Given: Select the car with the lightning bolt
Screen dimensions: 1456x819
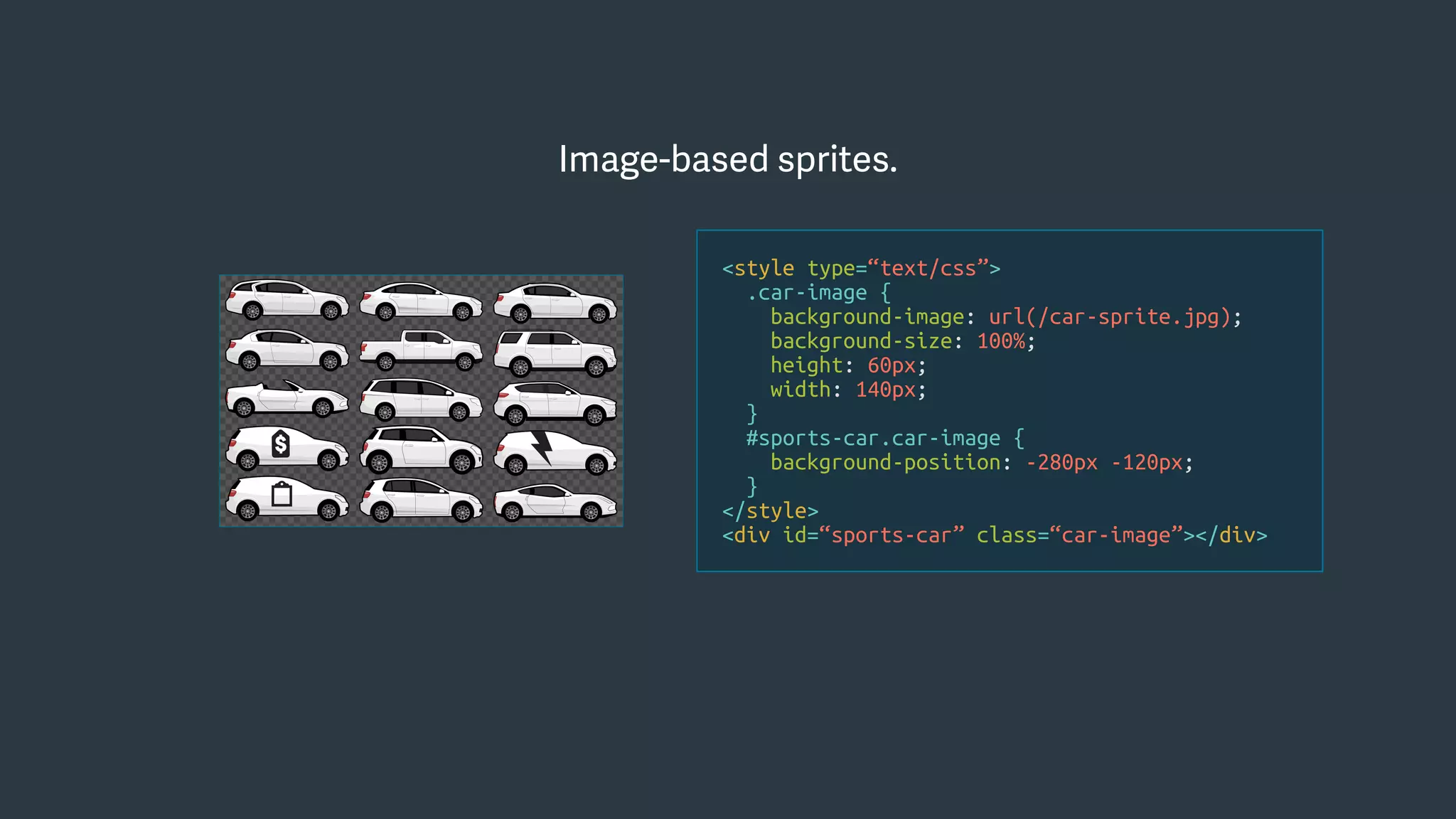Looking at the screenshot, I should (555, 451).
